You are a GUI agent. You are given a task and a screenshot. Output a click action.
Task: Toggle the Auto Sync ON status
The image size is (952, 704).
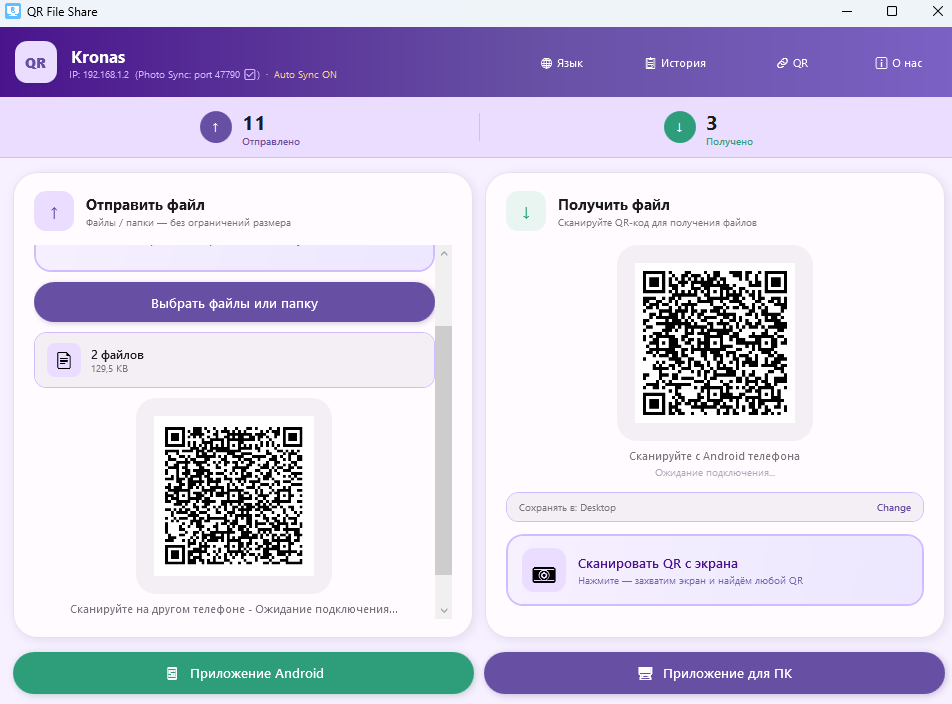[x=305, y=75]
